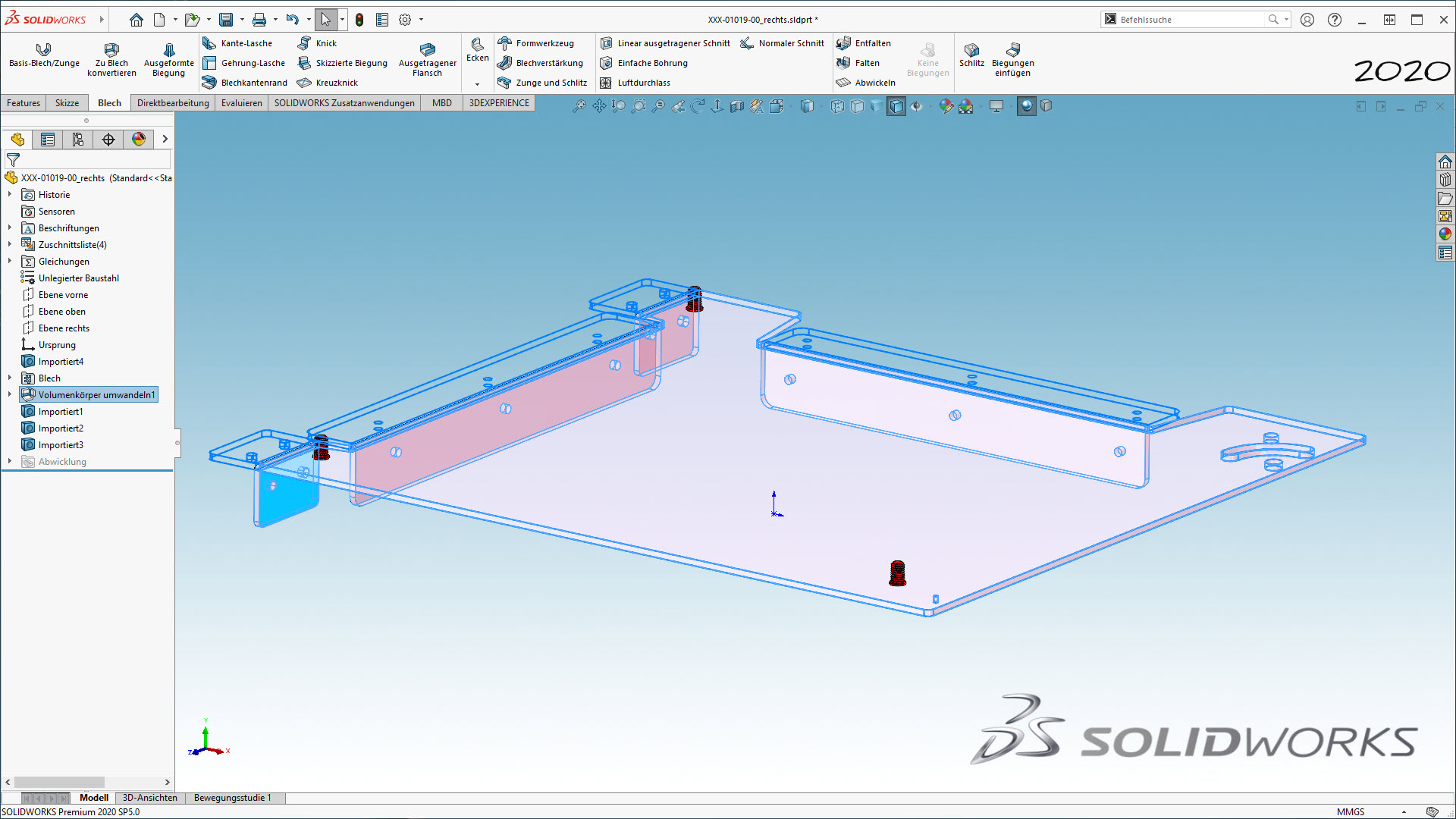The image size is (1456, 819).
Task: Open the DisplayManager color wheel tab
Action: tap(139, 140)
